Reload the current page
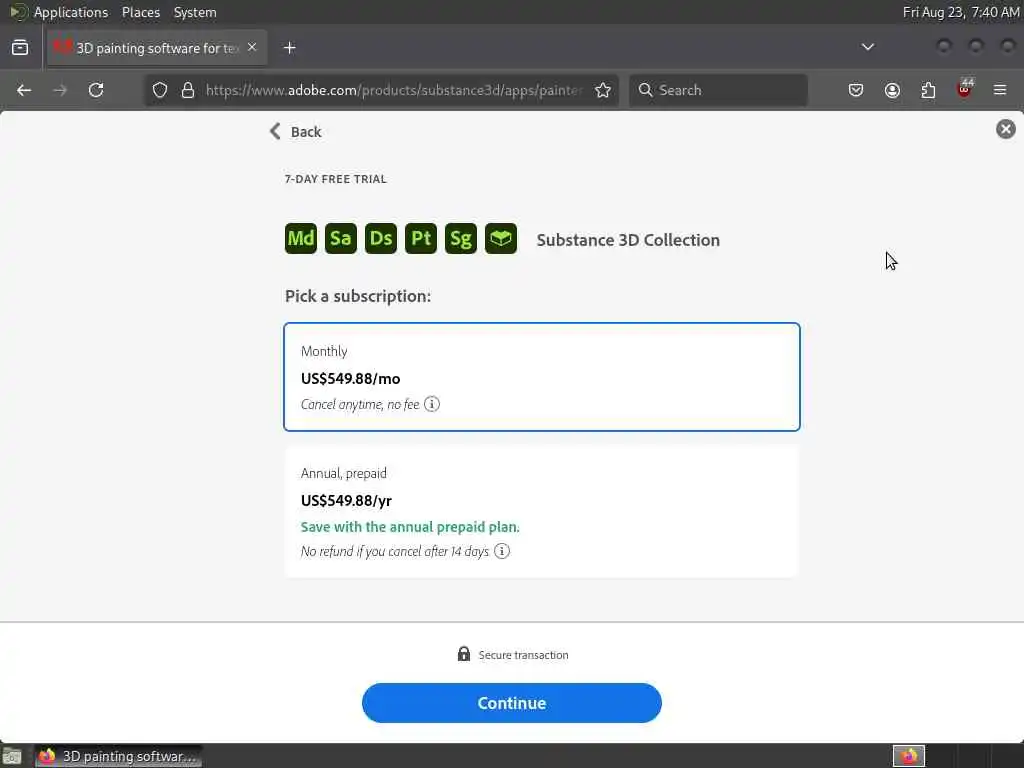The image size is (1024, 768). click(96, 90)
